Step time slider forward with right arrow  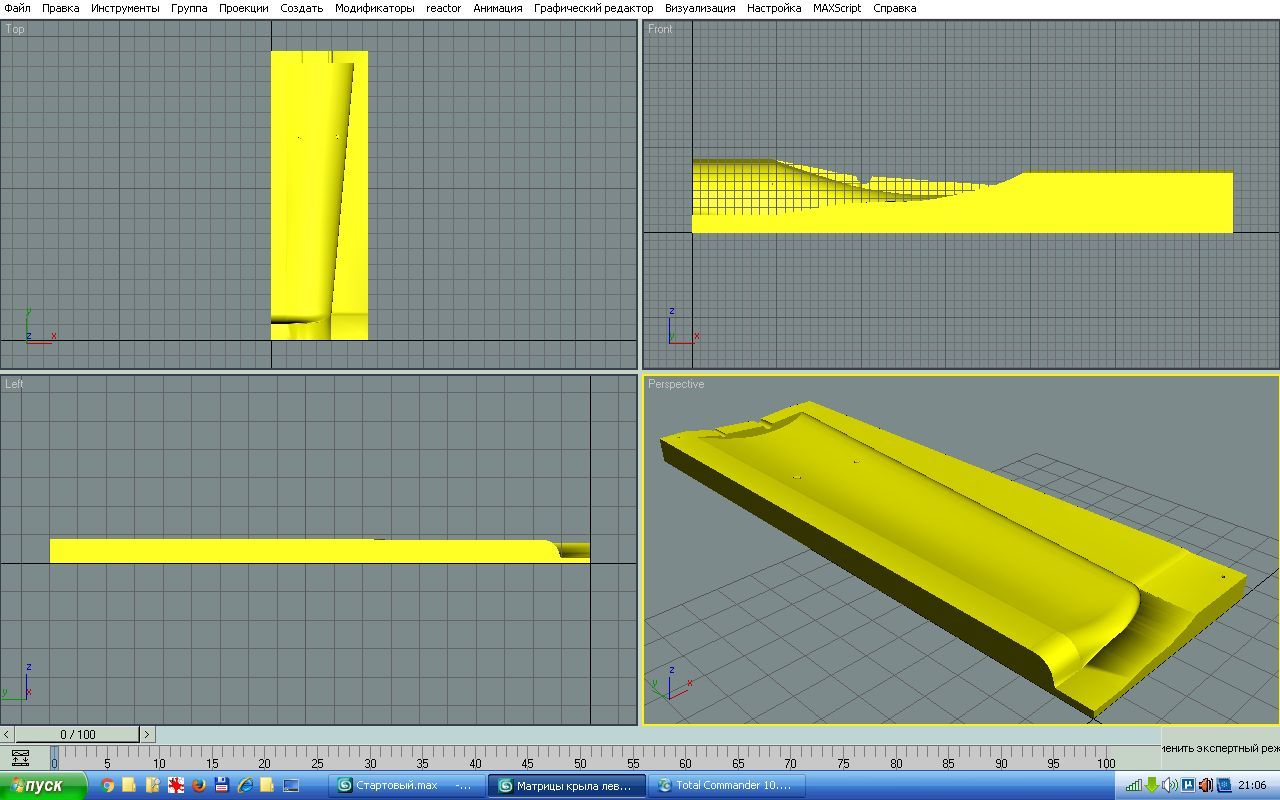(x=147, y=734)
